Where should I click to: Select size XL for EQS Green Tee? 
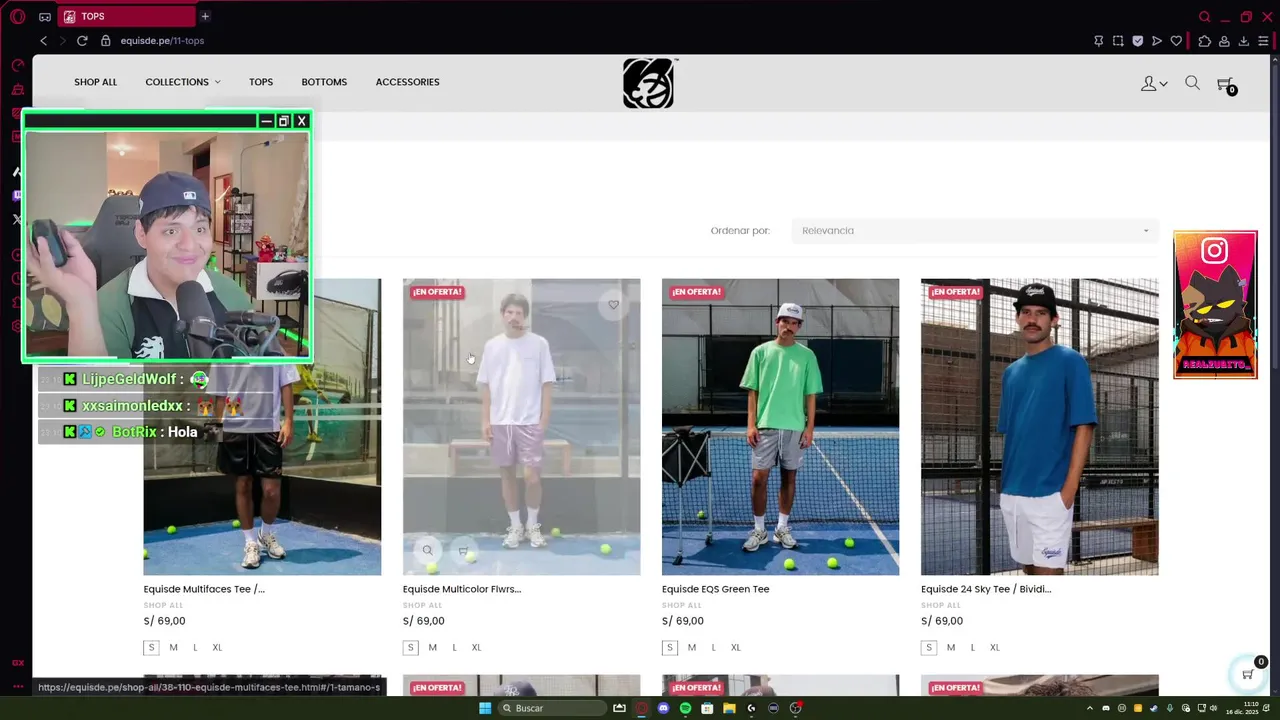pos(735,647)
